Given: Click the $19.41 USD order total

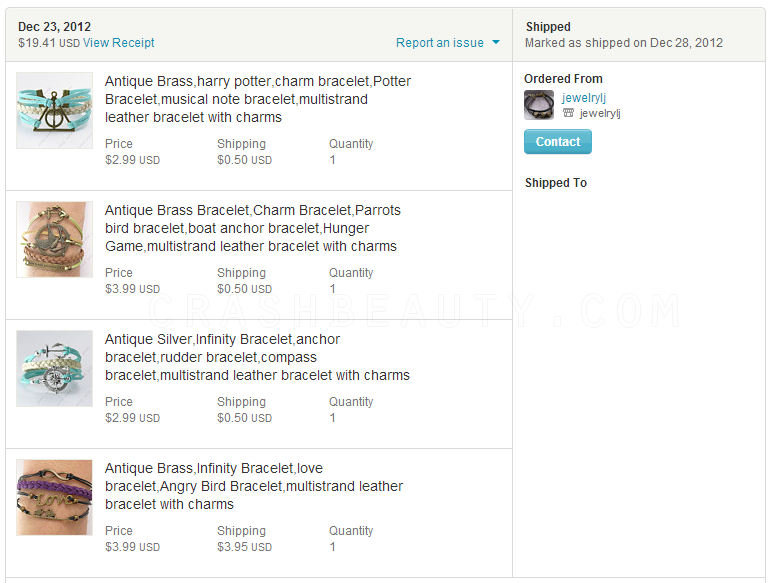Looking at the screenshot, I should coord(48,43).
